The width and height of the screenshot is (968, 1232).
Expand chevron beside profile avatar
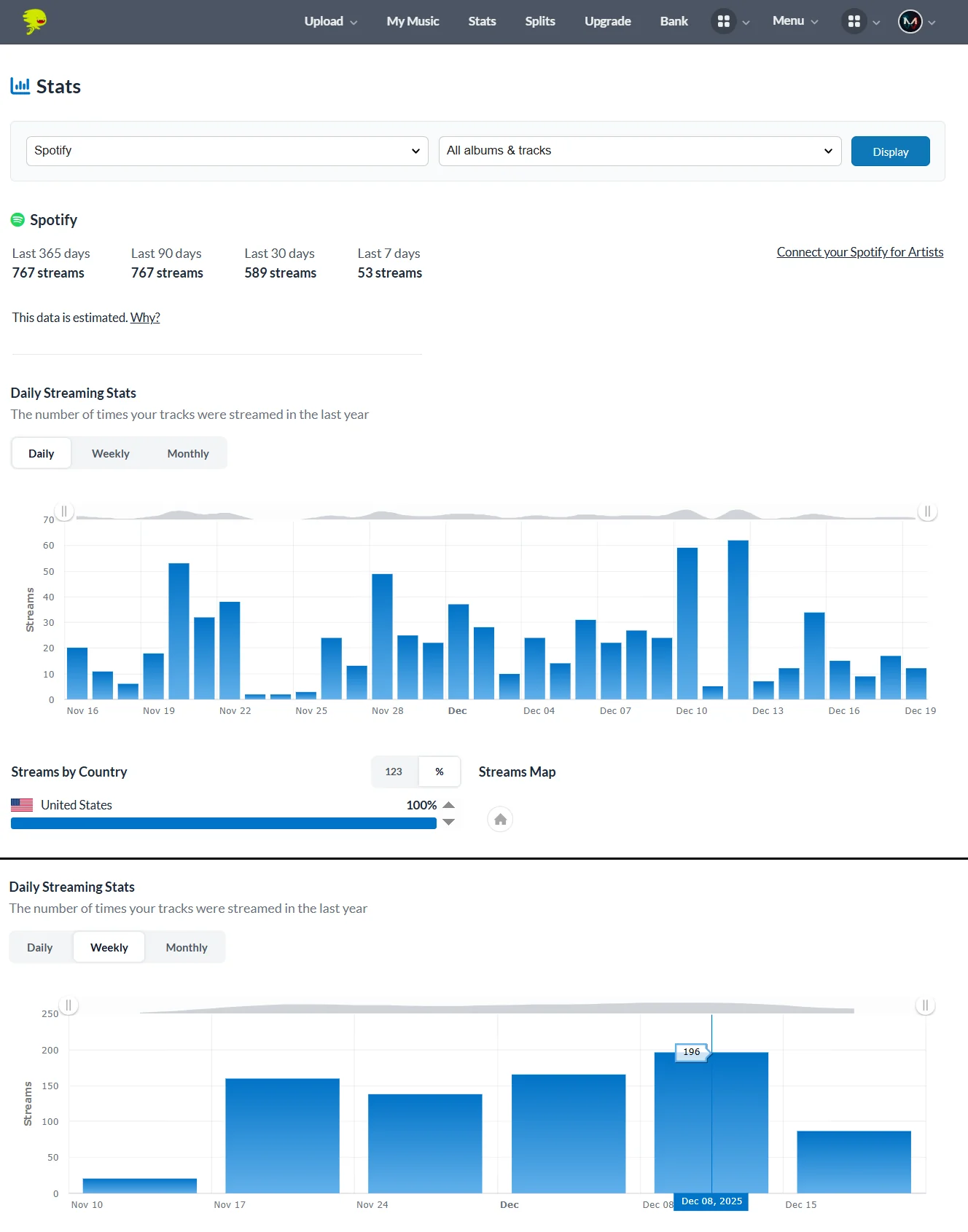[932, 23]
